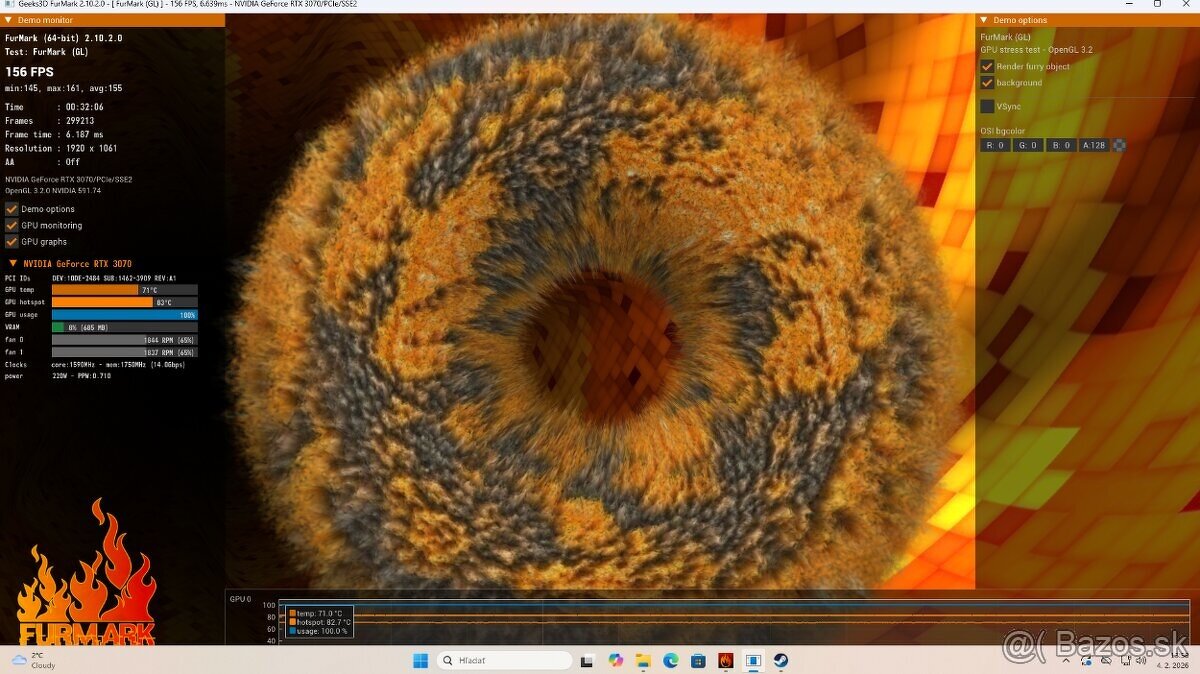The width and height of the screenshot is (1200, 674).
Task: Open the Microsoft Store taskbar icon
Action: click(x=698, y=660)
